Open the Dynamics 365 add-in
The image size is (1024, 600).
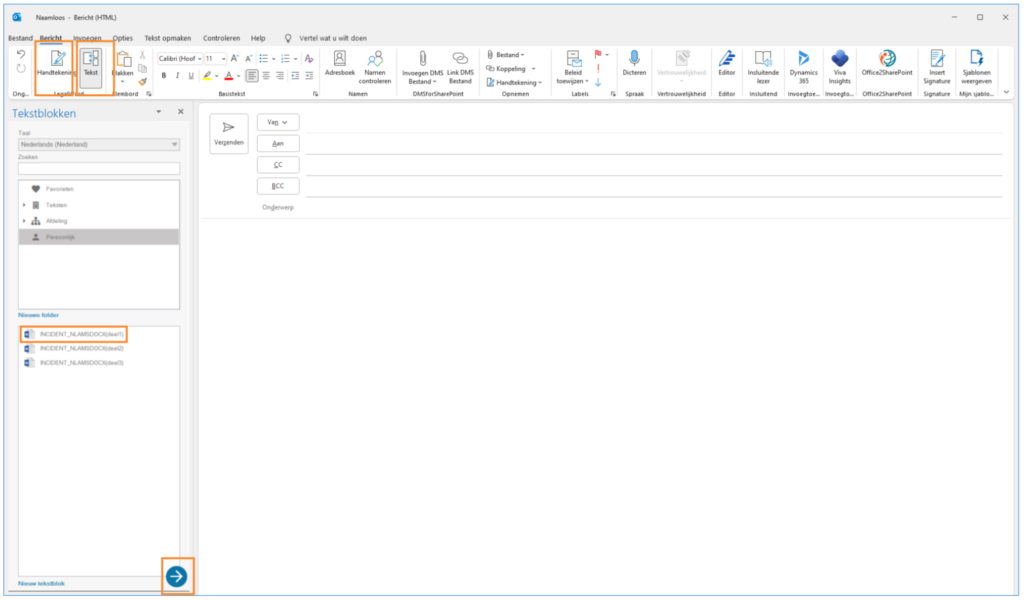pos(803,68)
